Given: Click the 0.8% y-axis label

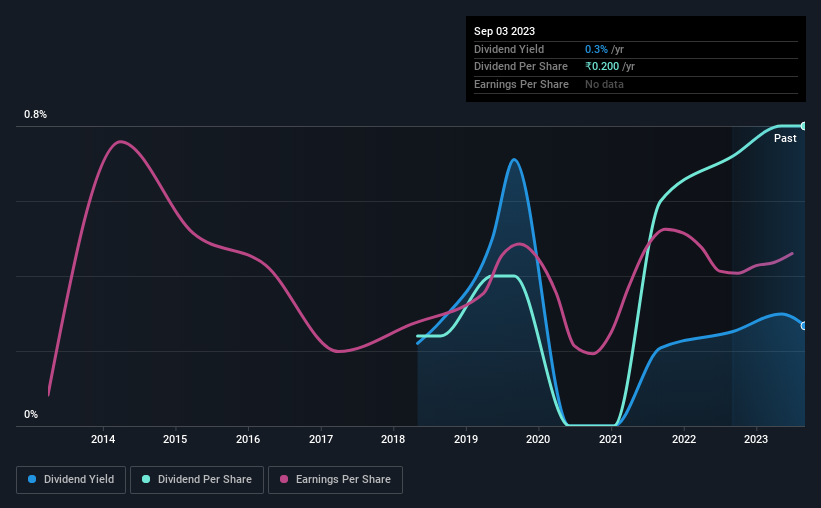Looking at the screenshot, I should pyautogui.click(x=35, y=114).
